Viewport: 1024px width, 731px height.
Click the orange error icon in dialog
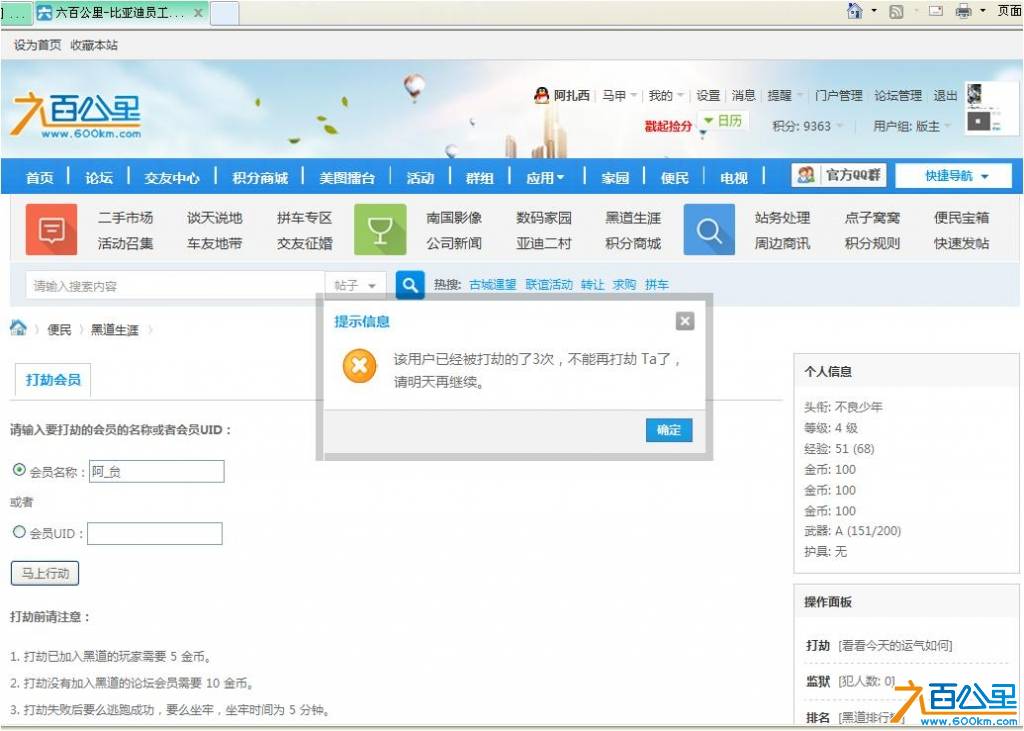[359, 366]
